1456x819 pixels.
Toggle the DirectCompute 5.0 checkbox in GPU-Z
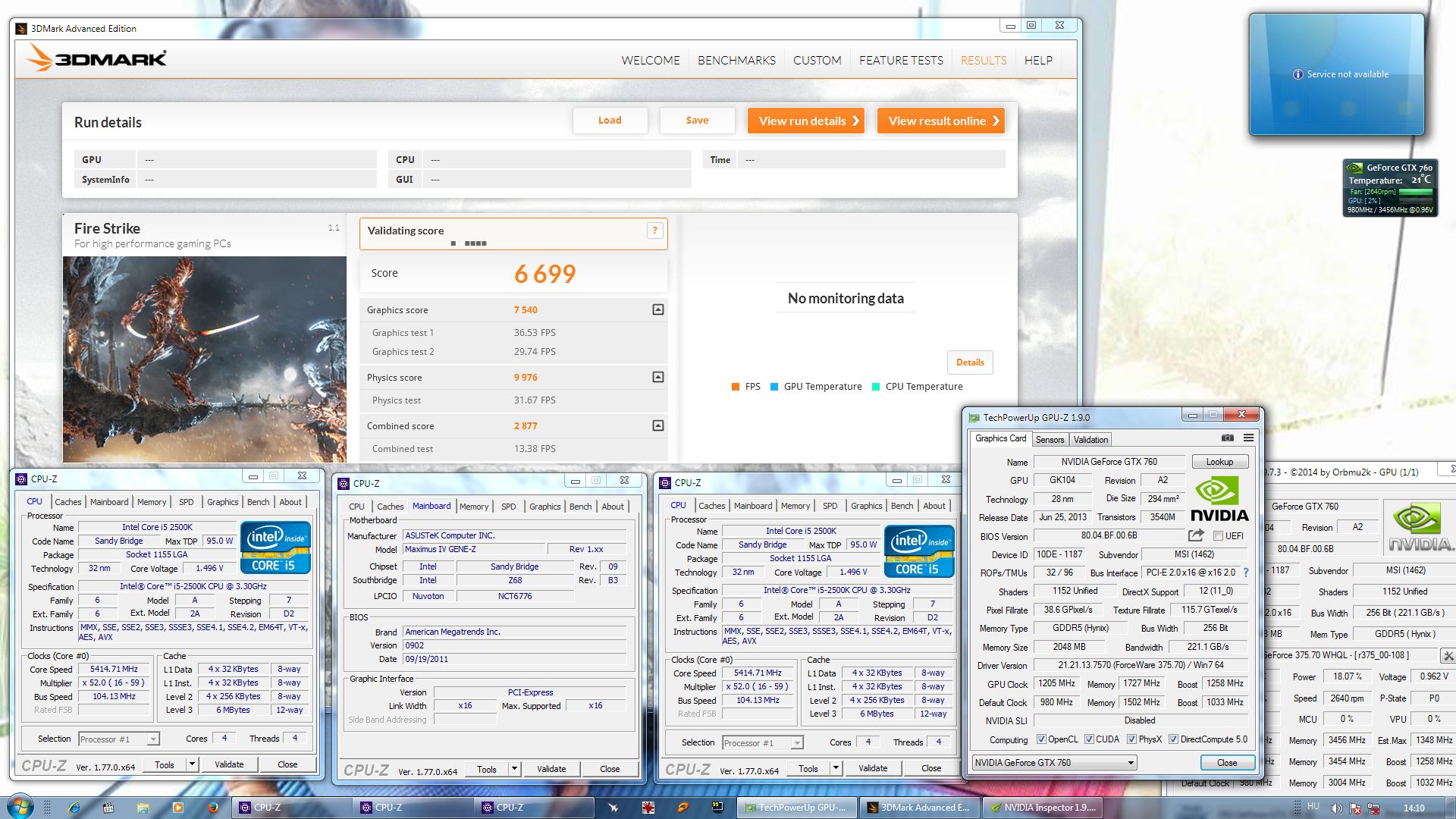pos(1173,739)
